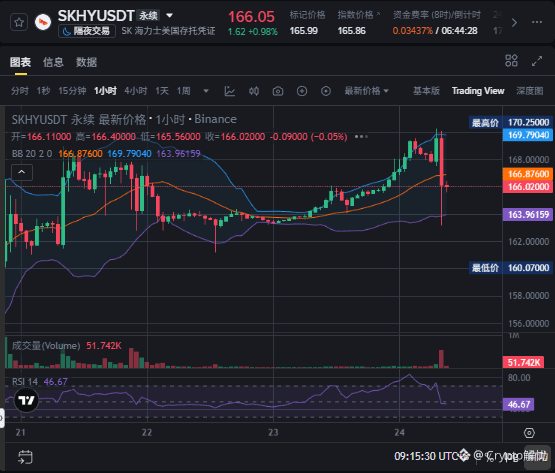Take a chart snapshot with camera icon

pyautogui.click(x=278, y=91)
